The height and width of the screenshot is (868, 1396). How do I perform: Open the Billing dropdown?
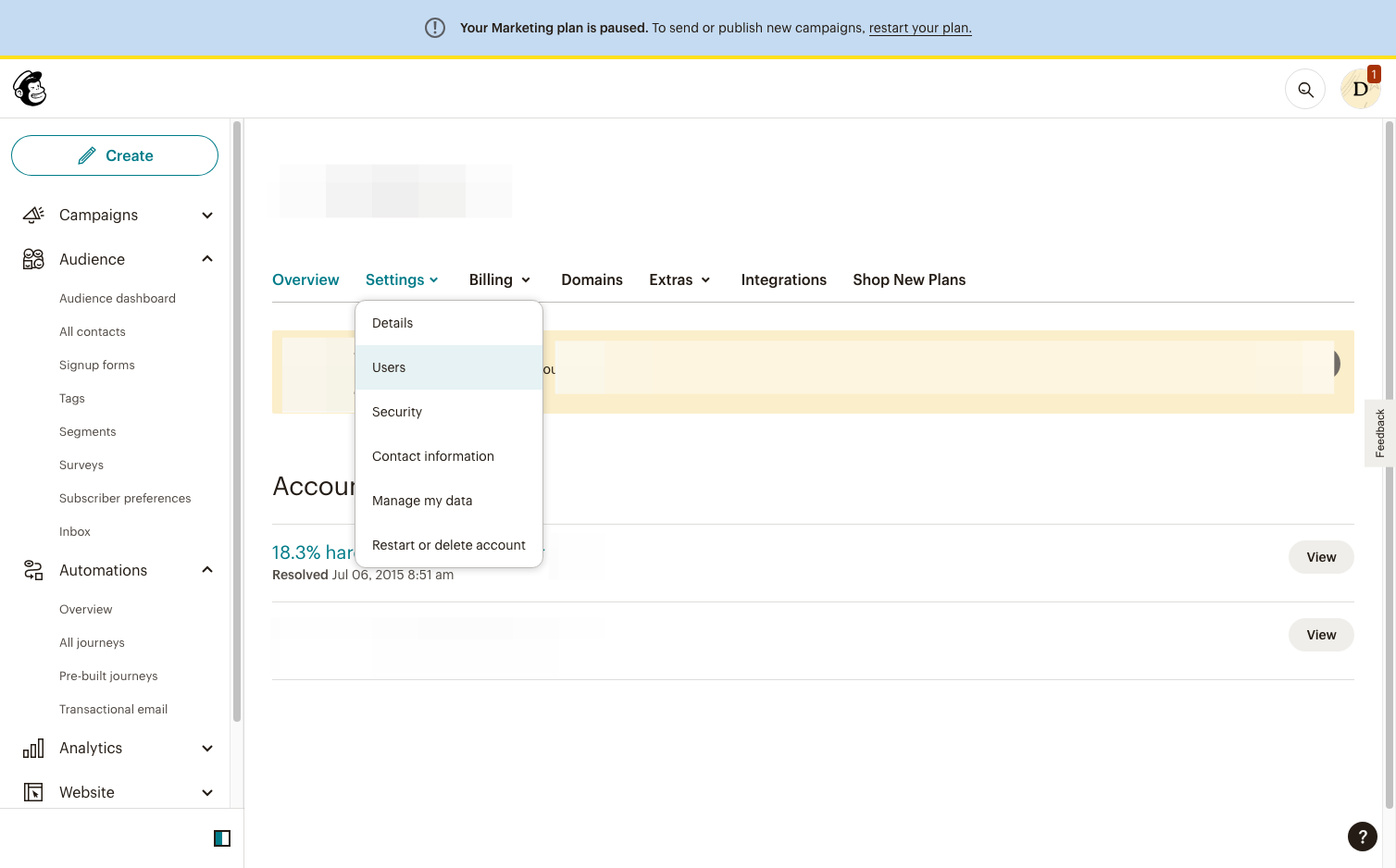coord(500,279)
